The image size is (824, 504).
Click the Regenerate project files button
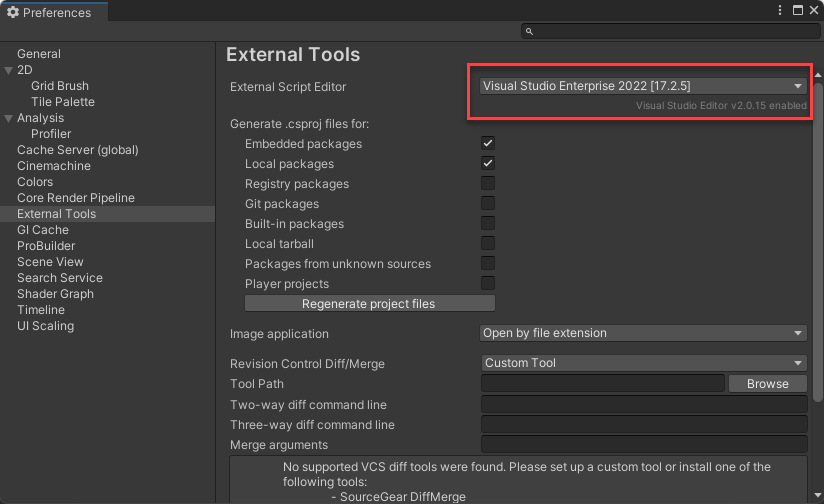[x=369, y=303]
